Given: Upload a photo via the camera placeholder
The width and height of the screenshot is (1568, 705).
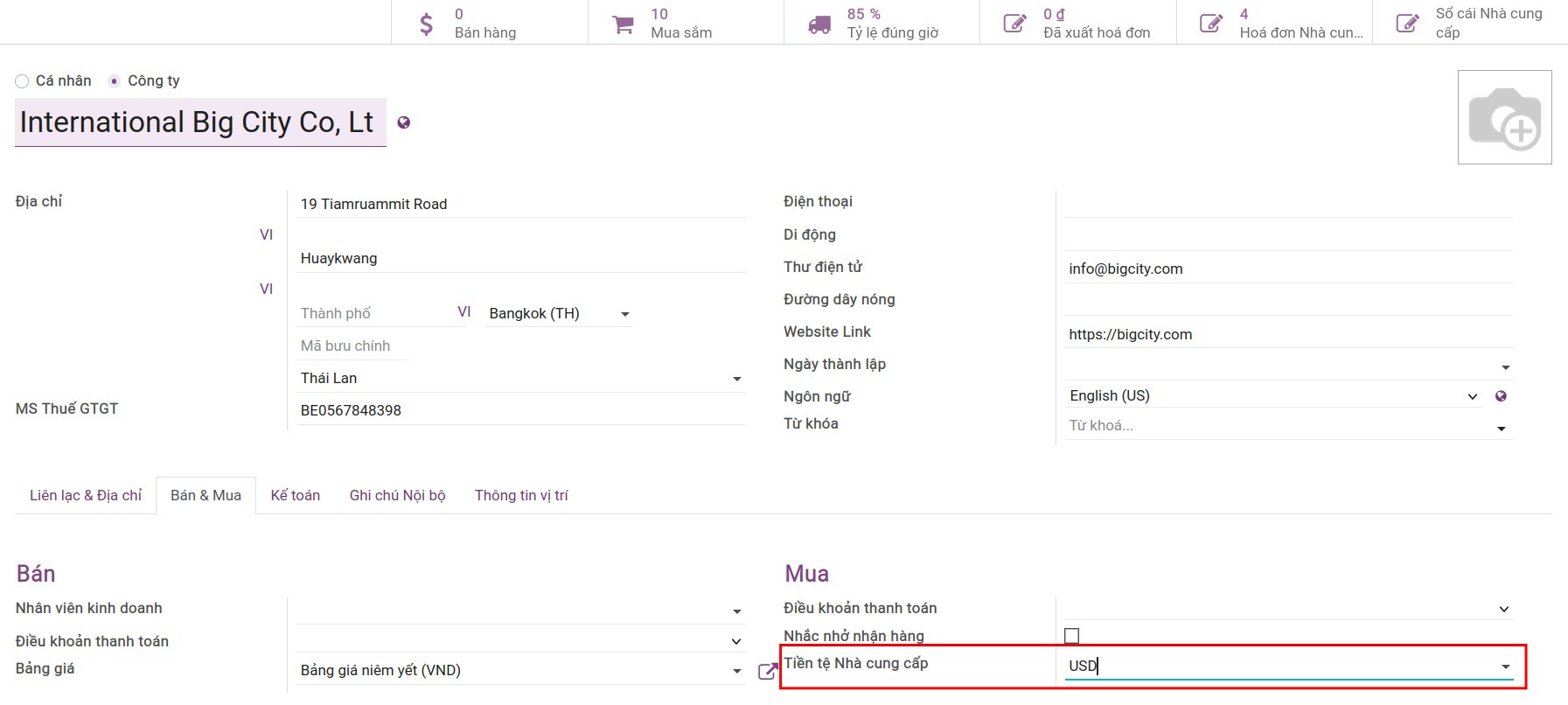Looking at the screenshot, I should pos(1504,117).
